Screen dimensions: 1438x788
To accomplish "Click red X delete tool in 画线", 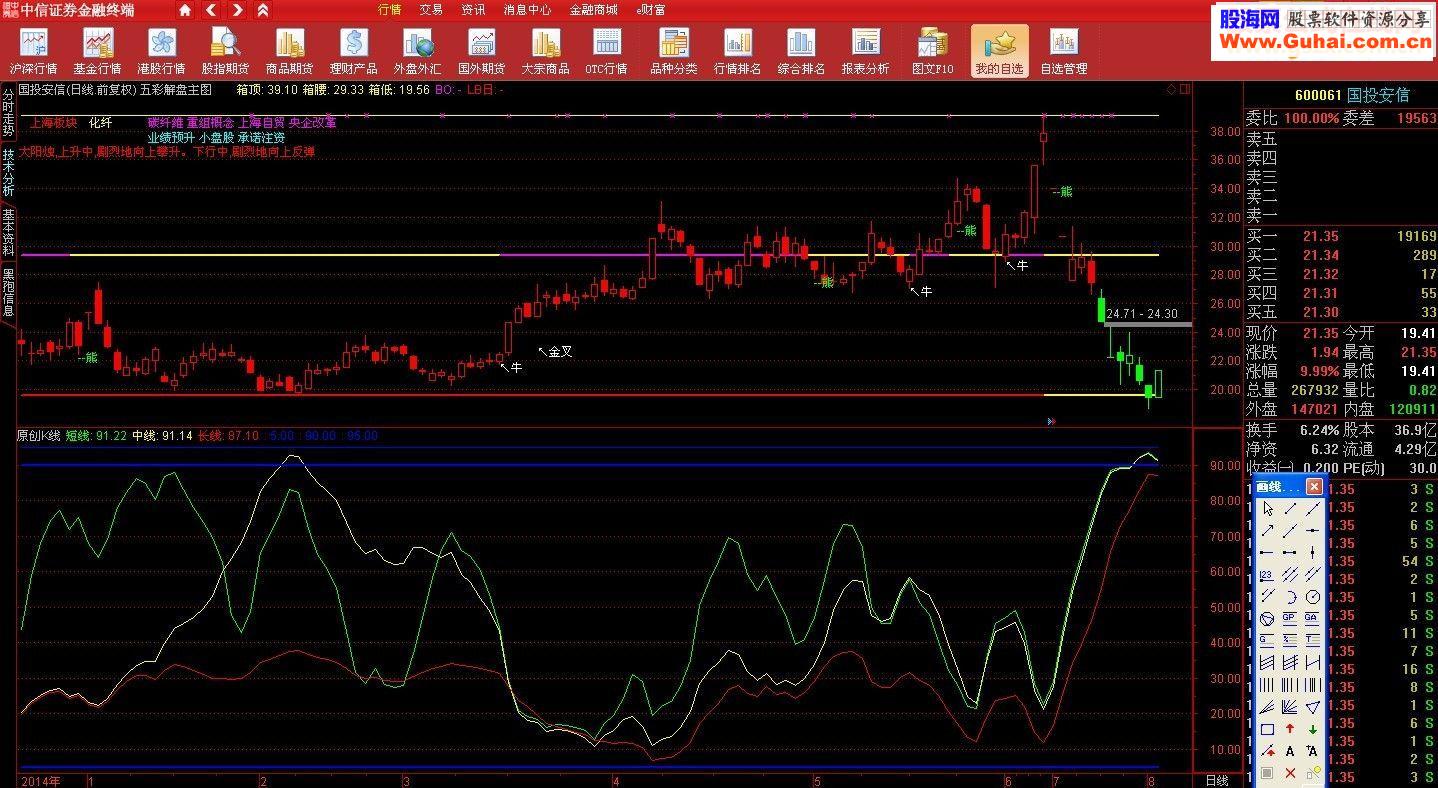I will tap(1289, 771).
